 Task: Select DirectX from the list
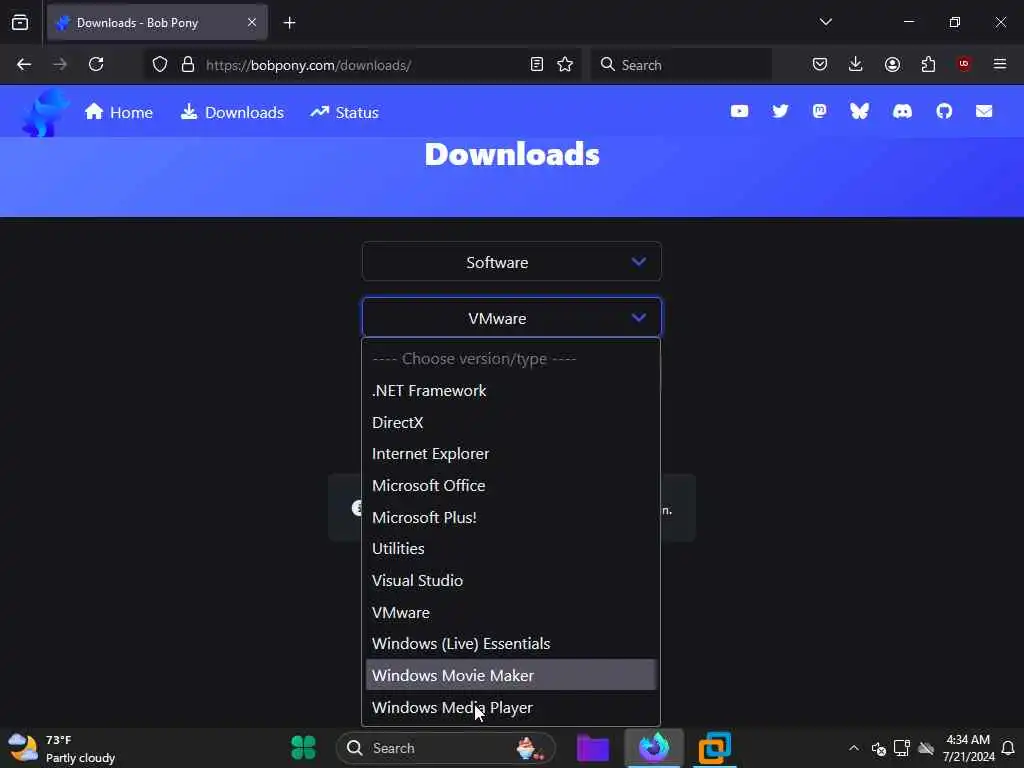pyautogui.click(x=511, y=423)
